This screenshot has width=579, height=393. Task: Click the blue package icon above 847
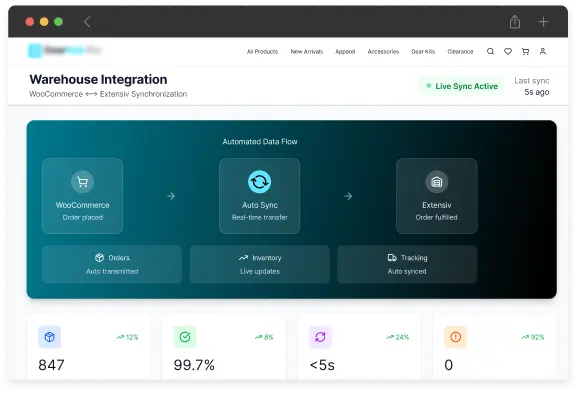tap(49, 337)
